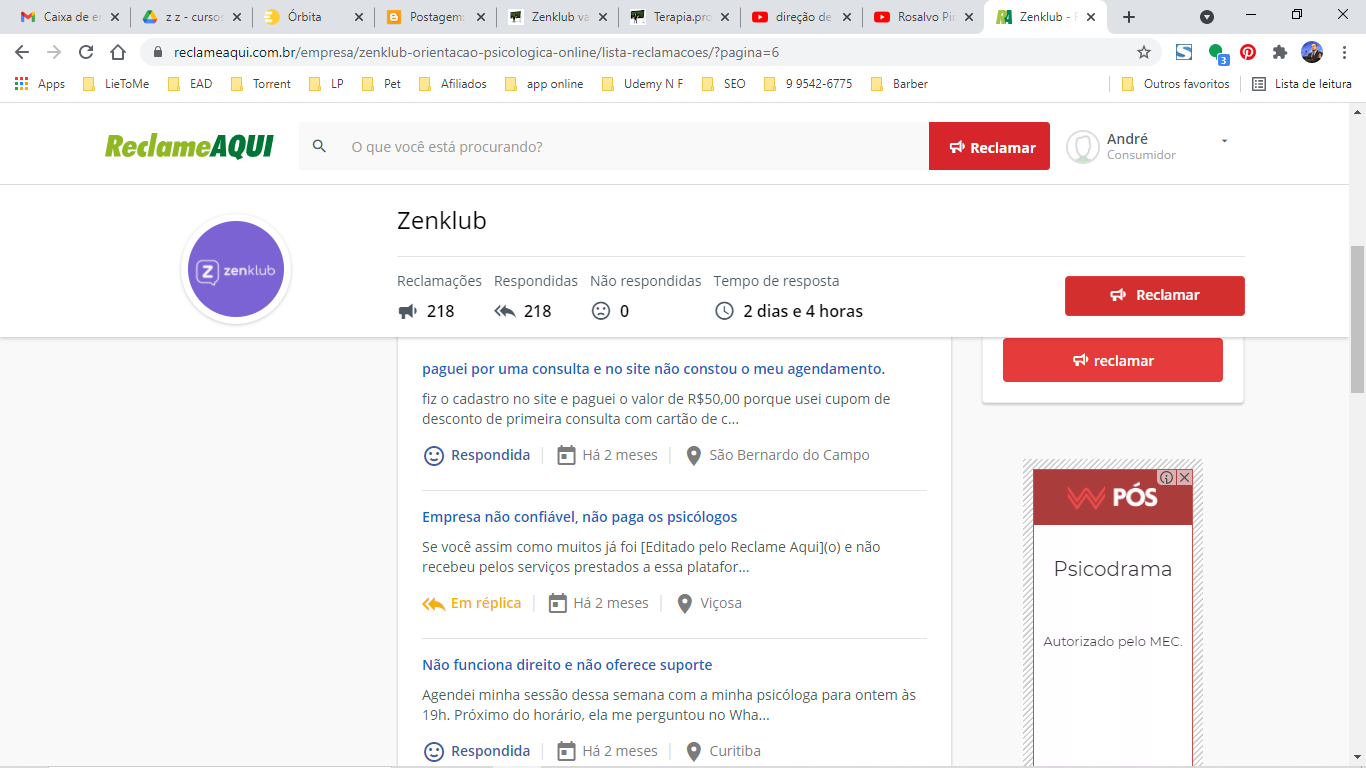Go back to previous page
Image resolution: width=1366 pixels, height=768 pixels.
point(22,52)
